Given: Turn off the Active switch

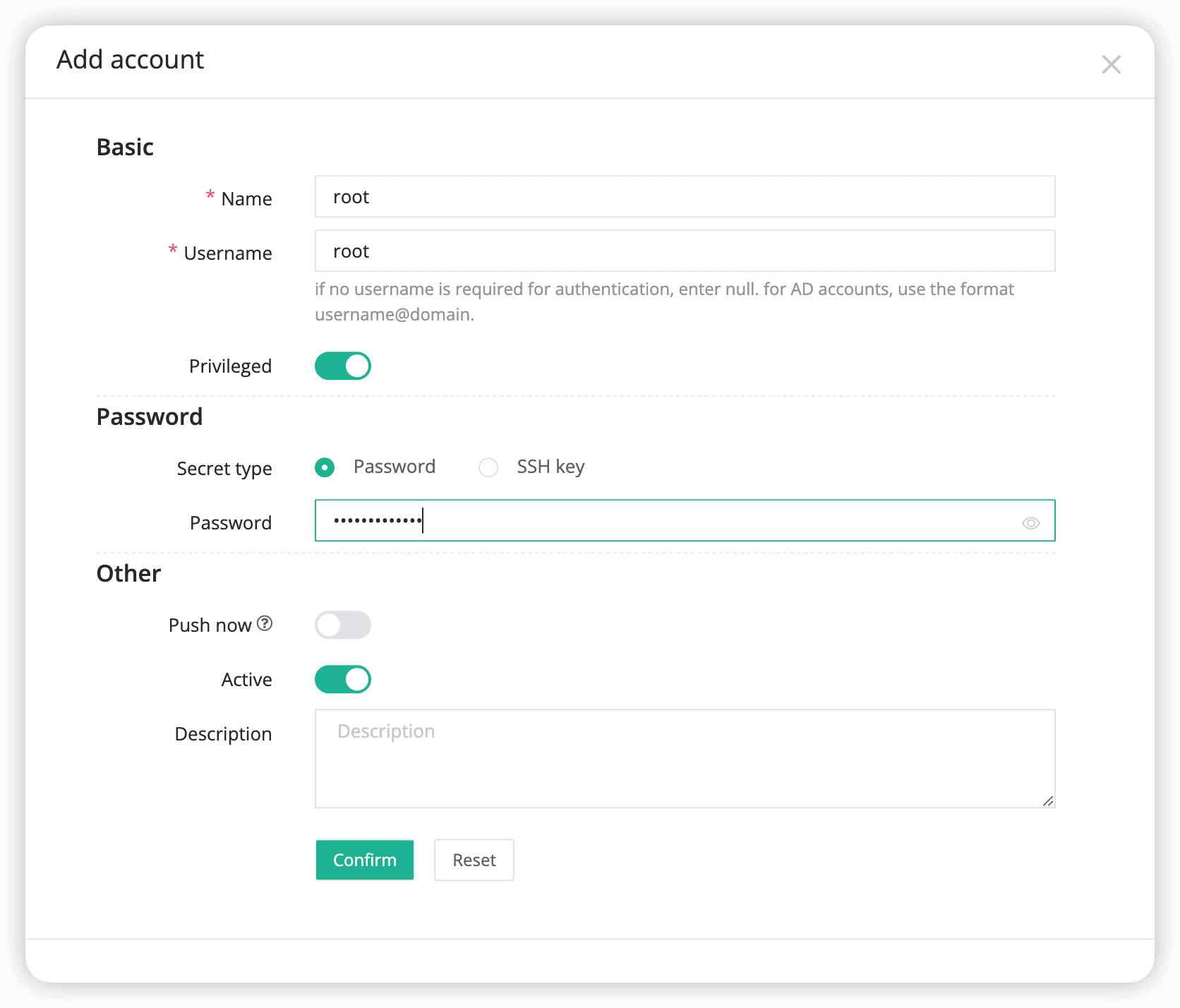Looking at the screenshot, I should (343, 679).
